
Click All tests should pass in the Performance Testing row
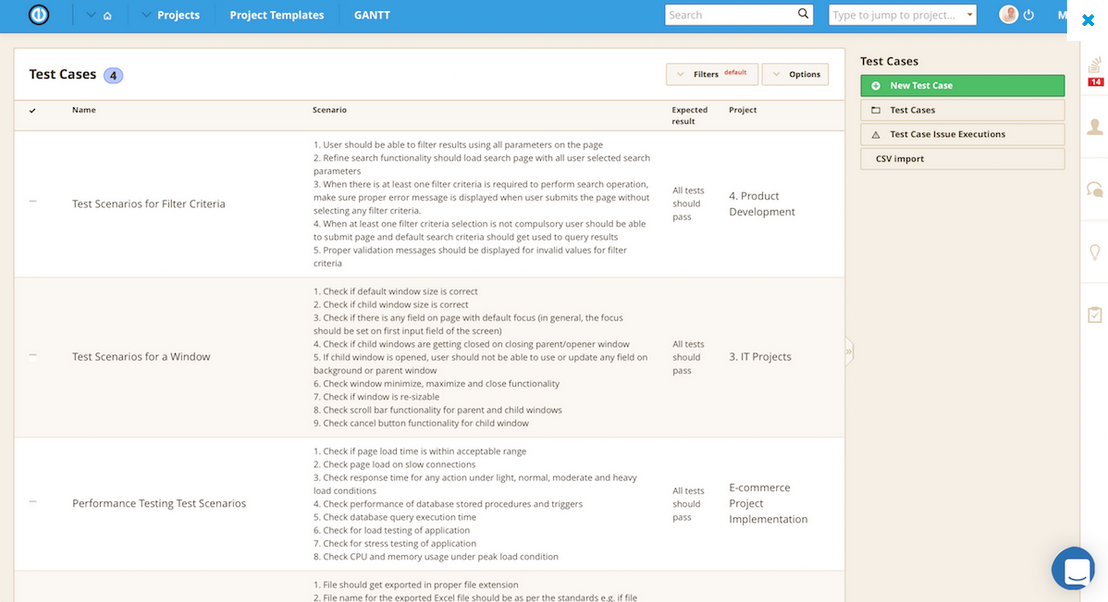click(688, 504)
